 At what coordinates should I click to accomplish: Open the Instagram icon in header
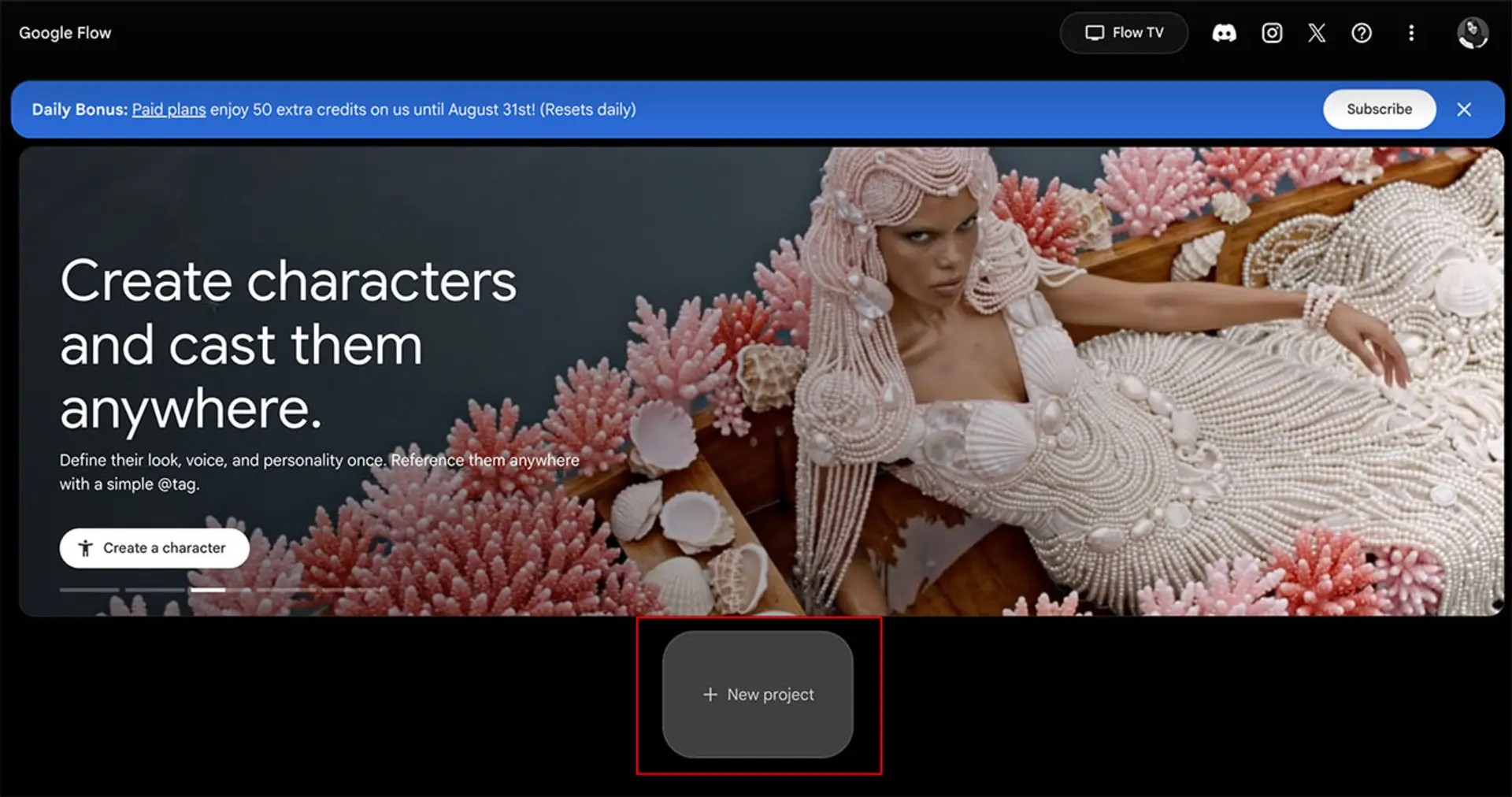pos(1272,33)
